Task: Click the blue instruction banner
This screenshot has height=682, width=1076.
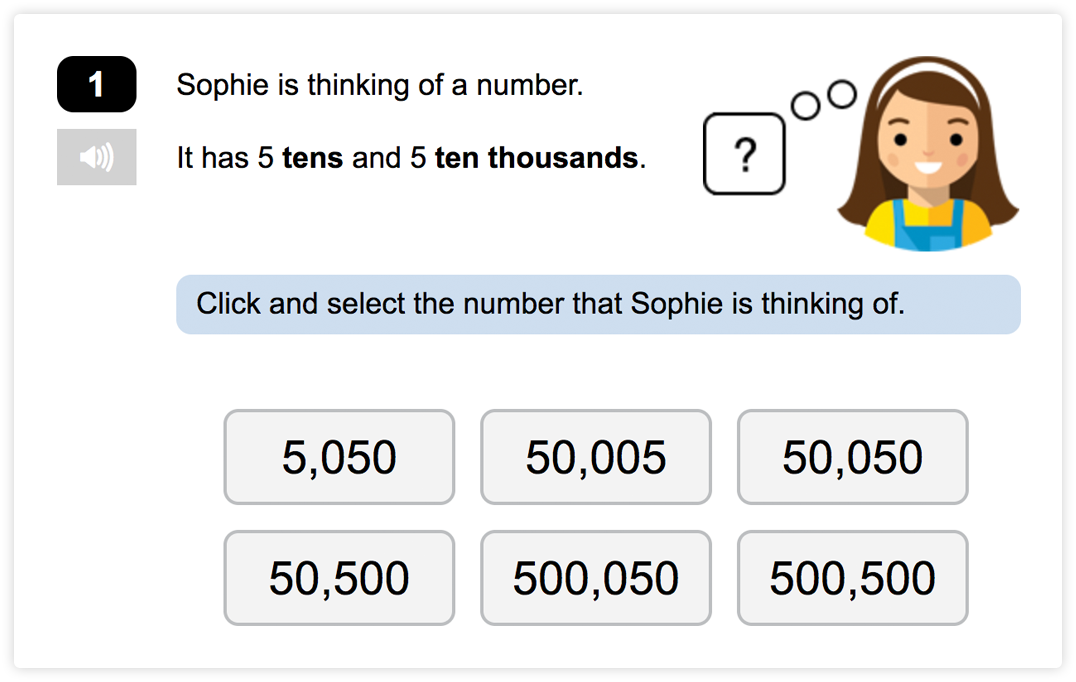Action: [598, 304]
